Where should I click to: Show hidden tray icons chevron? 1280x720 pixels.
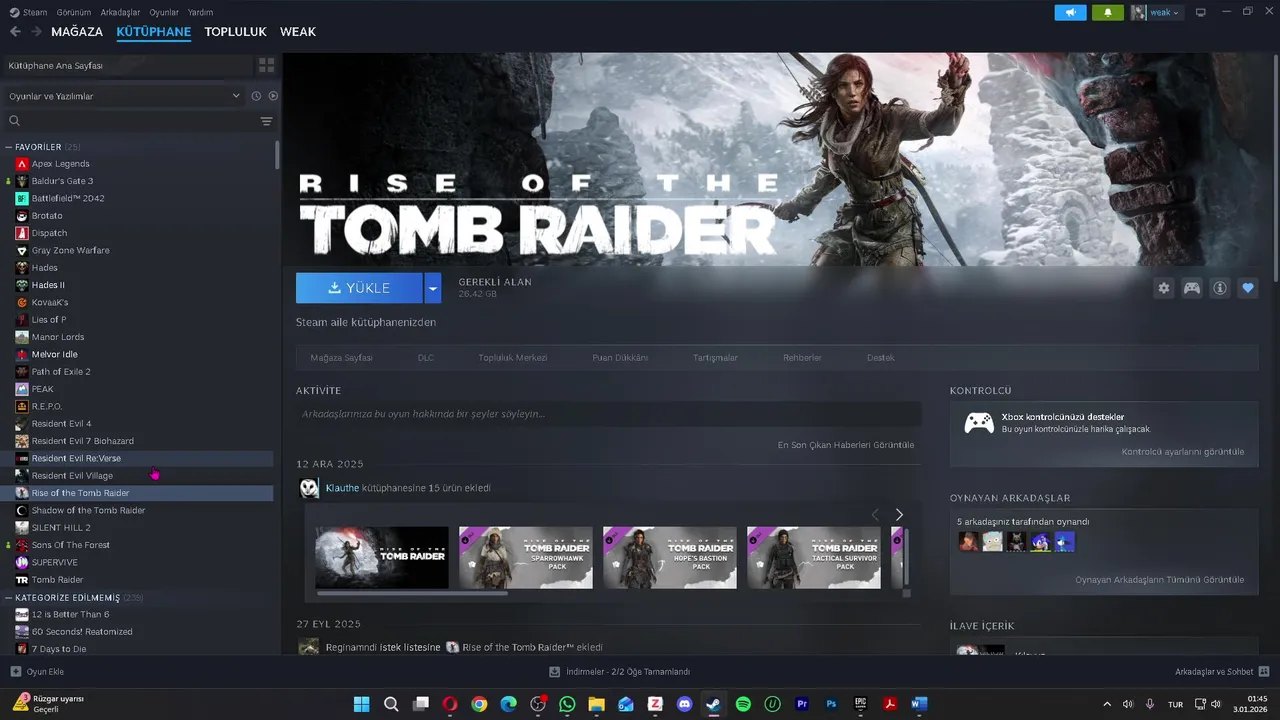(x=1106, y=704)
